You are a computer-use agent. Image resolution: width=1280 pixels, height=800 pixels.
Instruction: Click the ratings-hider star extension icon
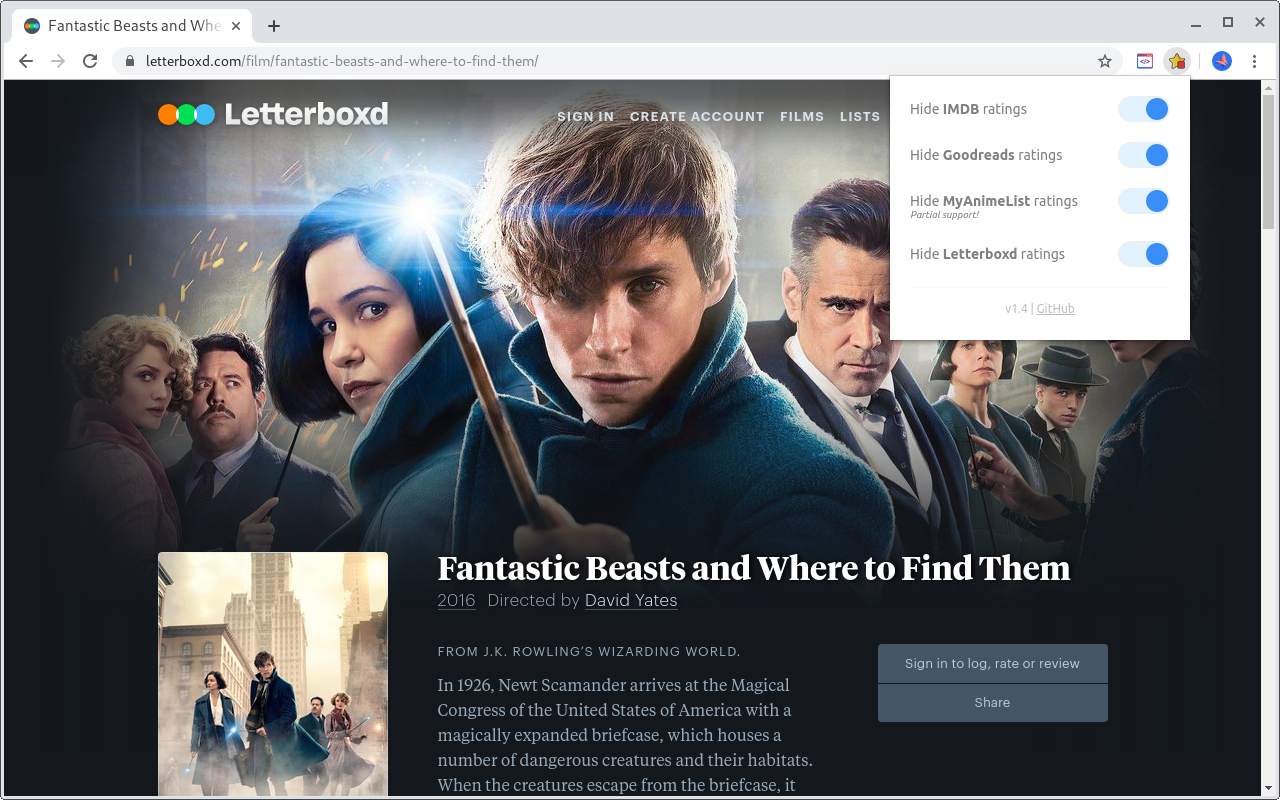click(1177, 61)
